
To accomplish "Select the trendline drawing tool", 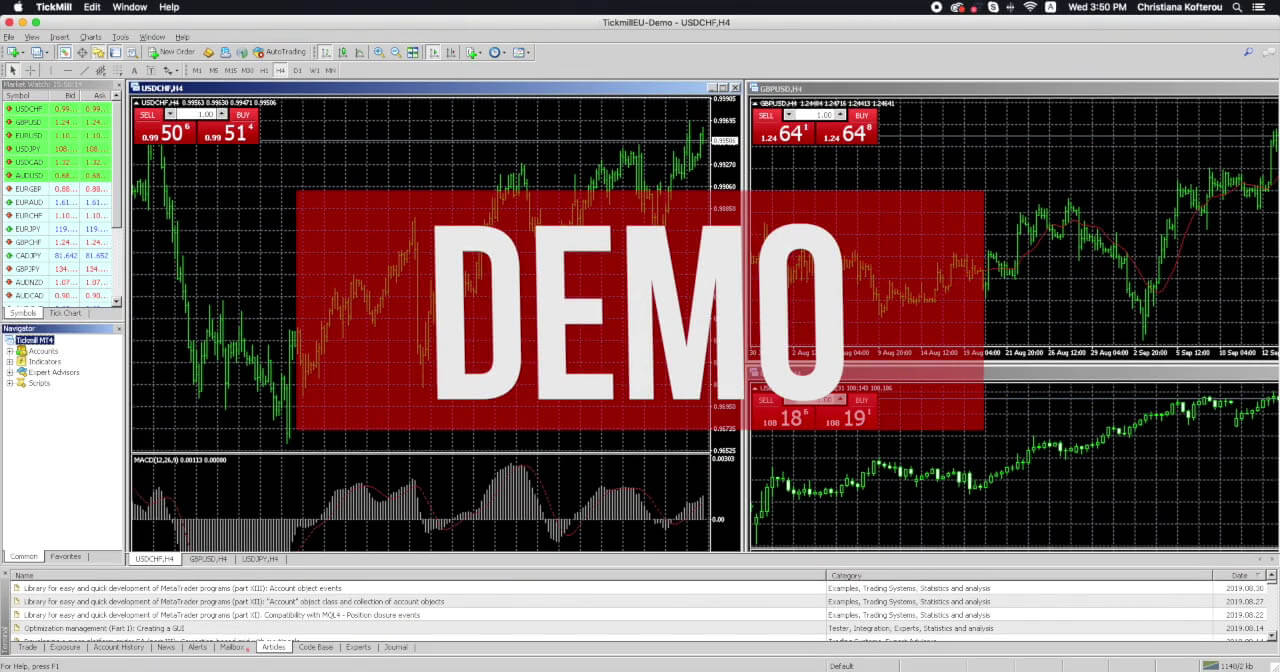I will tap(85, 70).
